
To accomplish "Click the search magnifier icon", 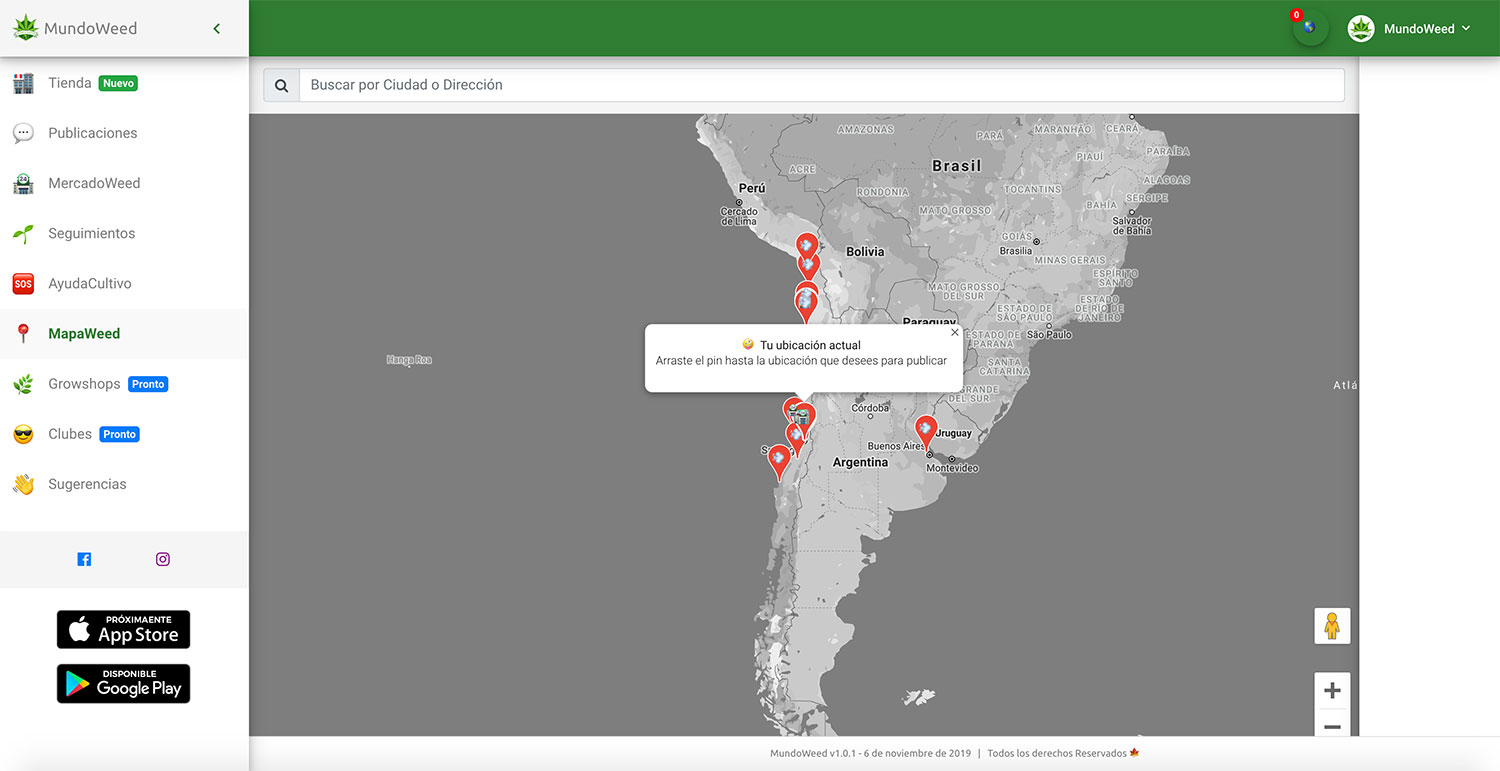I will 281,85.
